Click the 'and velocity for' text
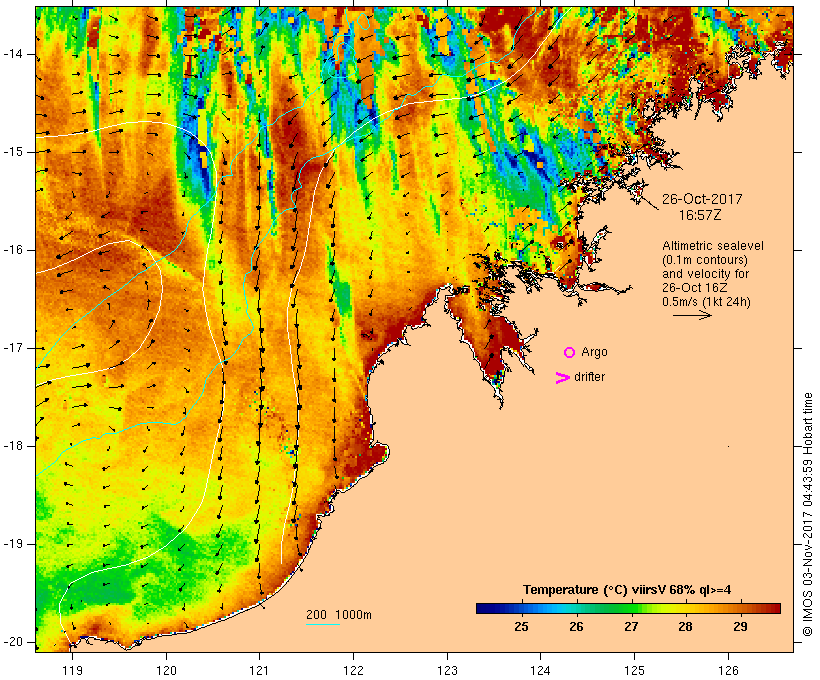 pyautogui.click(x=705, y=274)
